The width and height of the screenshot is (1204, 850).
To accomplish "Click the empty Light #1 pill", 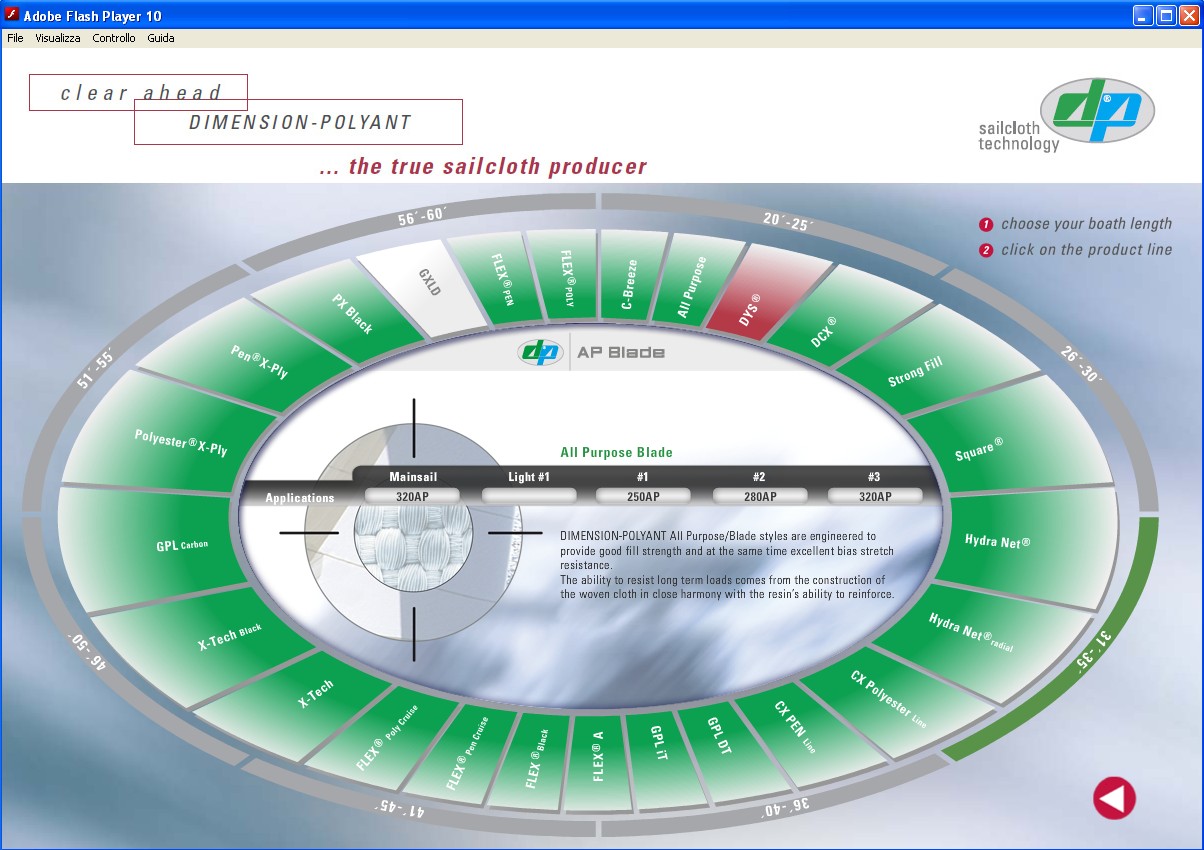I will [x=529, y=495].
